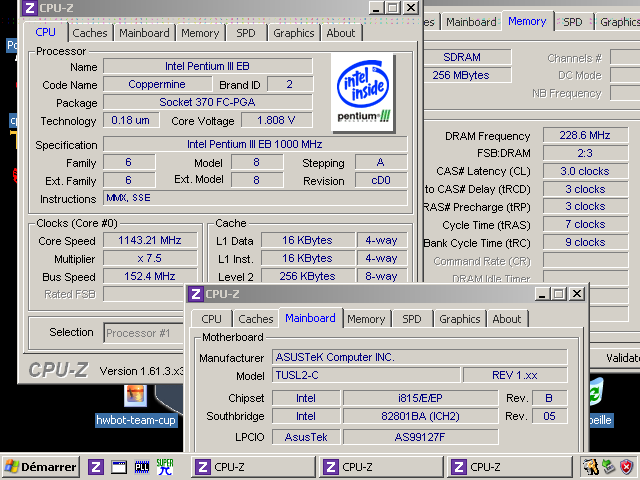Open the Démarrer start menu
Screen dimensions: 640x480
(41, 467)
